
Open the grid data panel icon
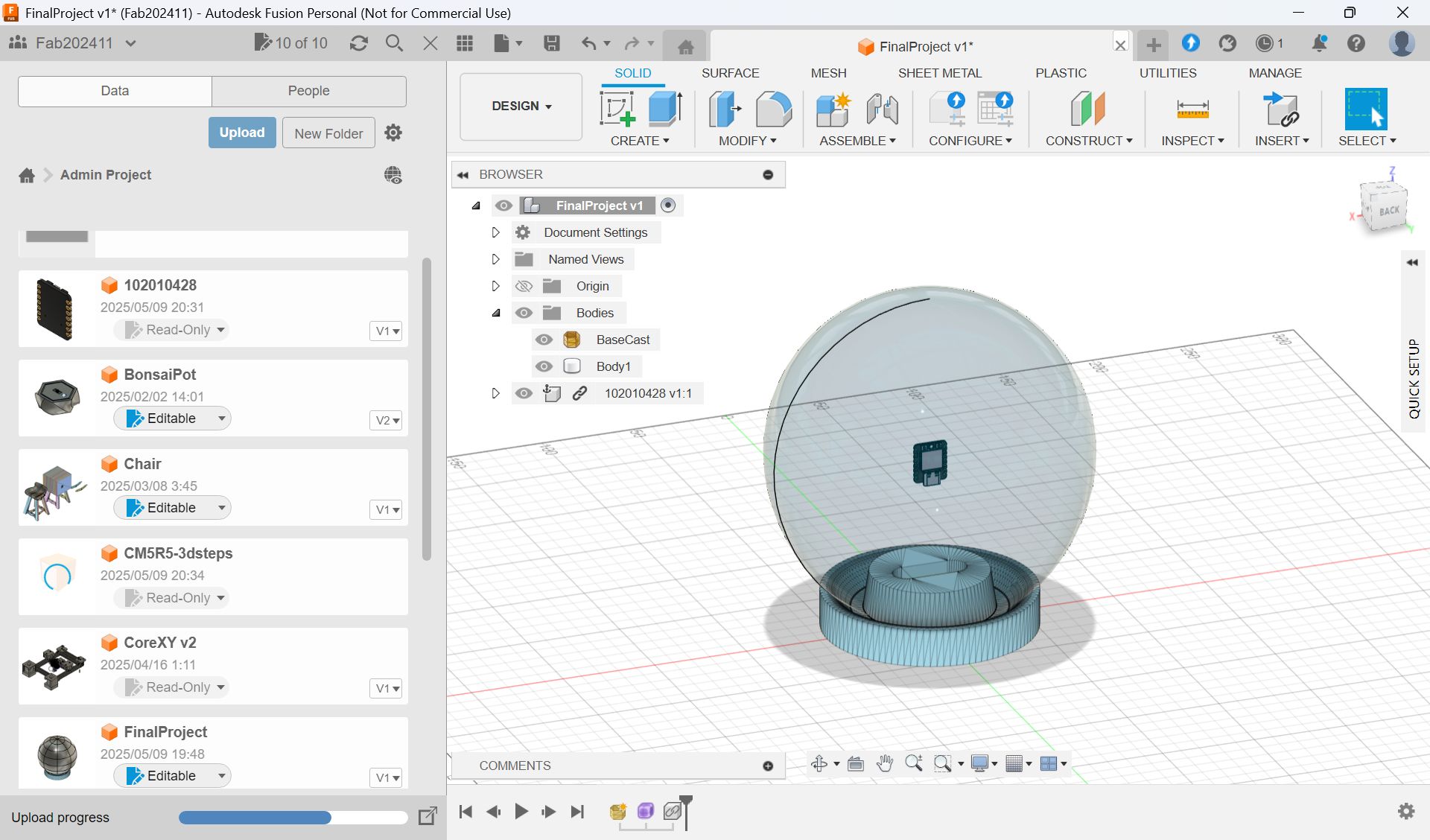[465, 43]
